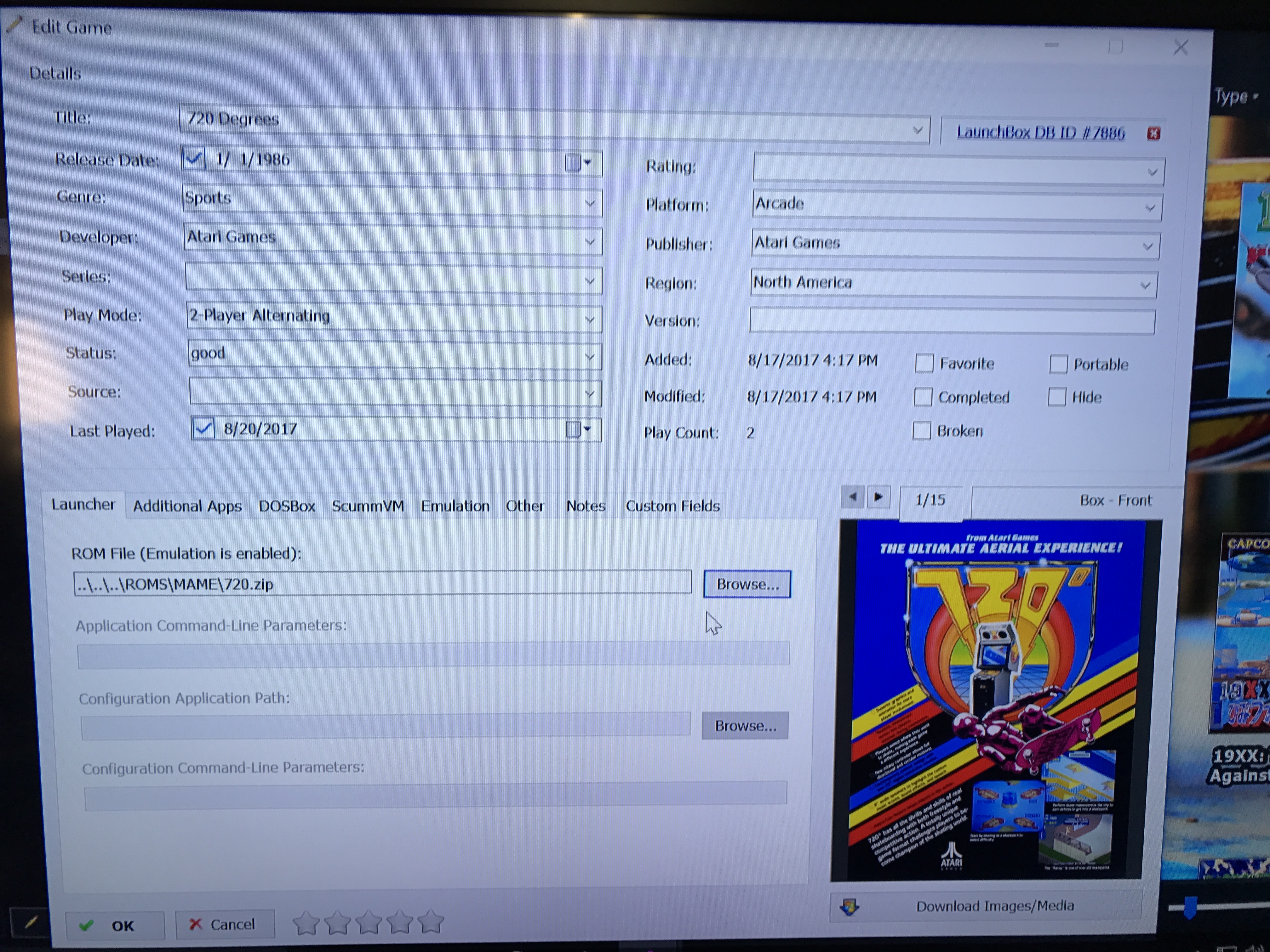Viewport: 1270px width, 952px height.
Task: Click the ROM File path field
Action: pos(382,584)
